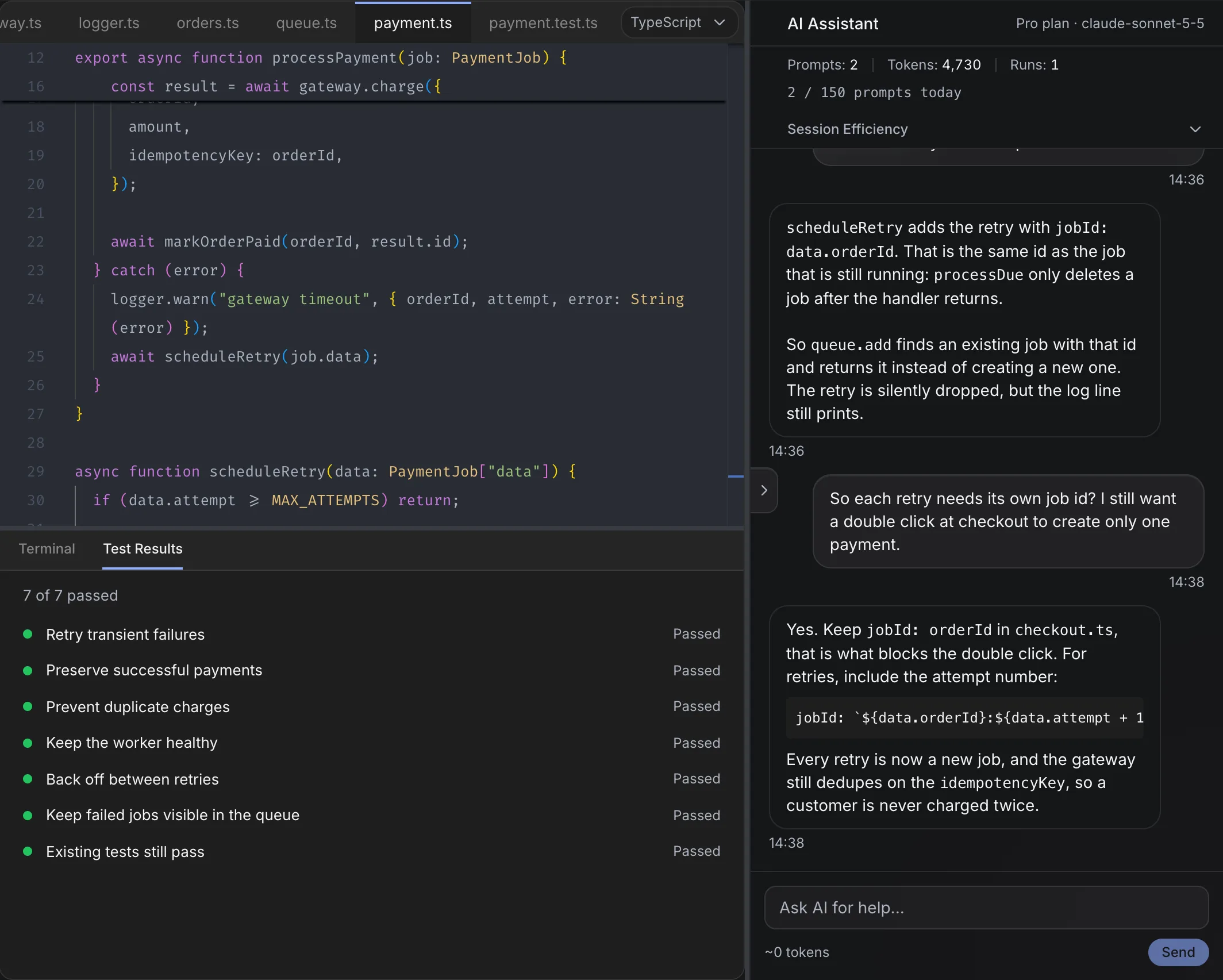Select Prevent duplicate charges test result

[x=371, y=706]
